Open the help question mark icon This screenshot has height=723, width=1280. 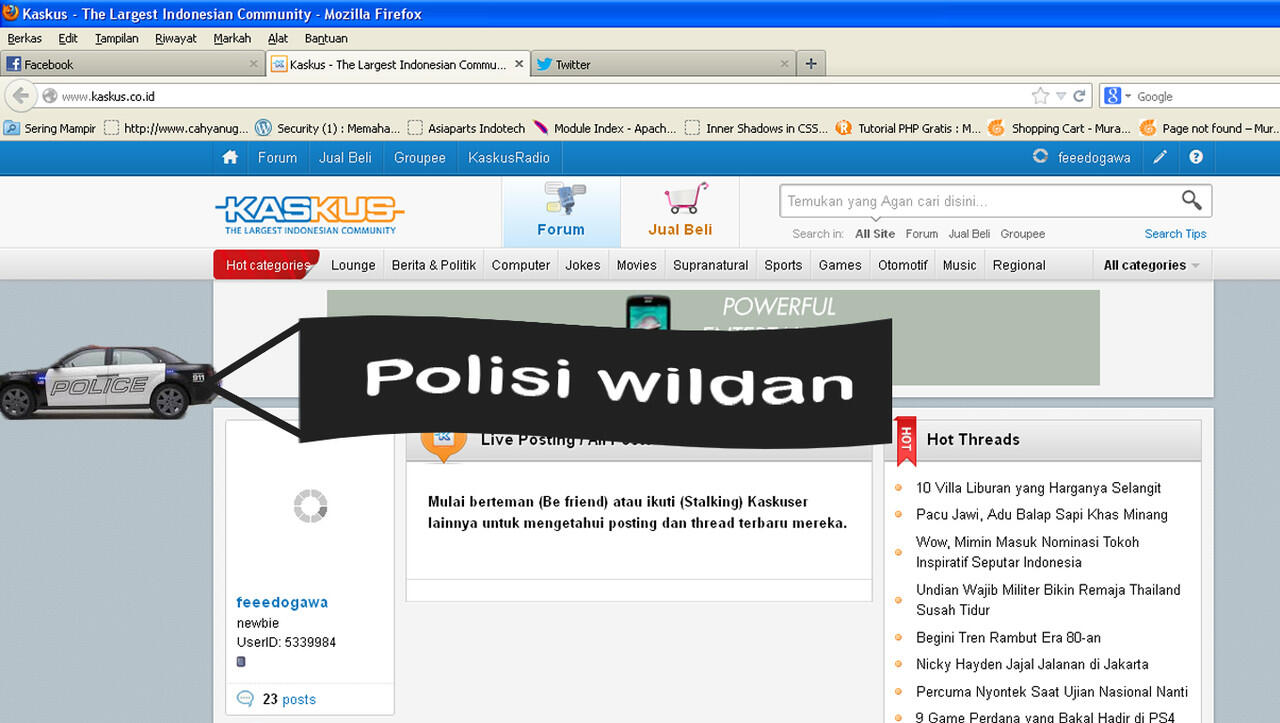pyautogui.click(x=1195, y=158)
